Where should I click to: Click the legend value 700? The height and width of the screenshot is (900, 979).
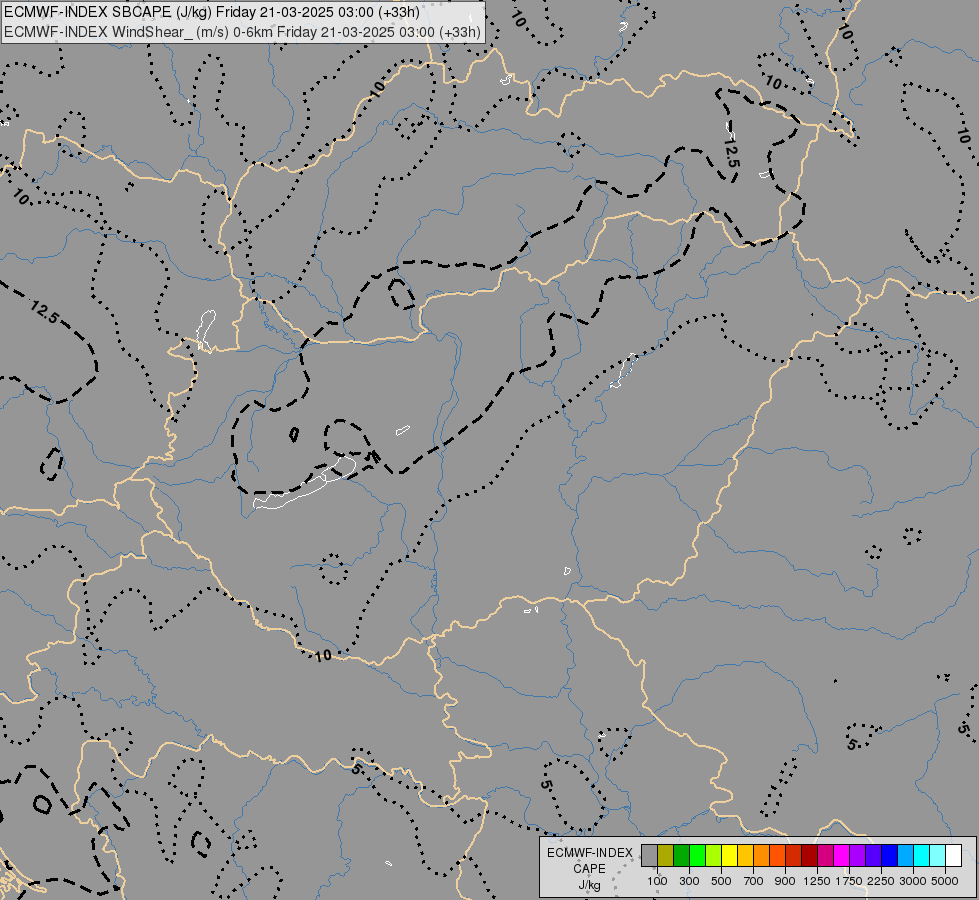pos(754,881)
